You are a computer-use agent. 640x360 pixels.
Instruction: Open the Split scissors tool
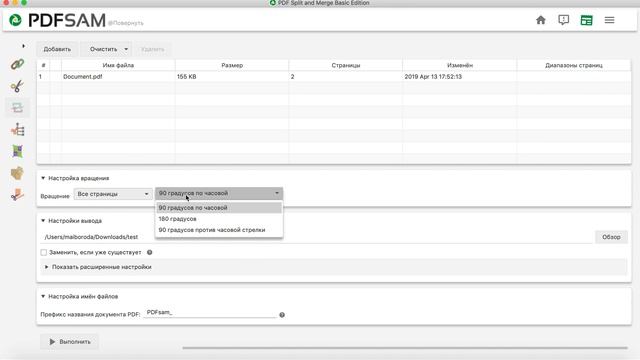pyautogui.click(x=17, y=86)
